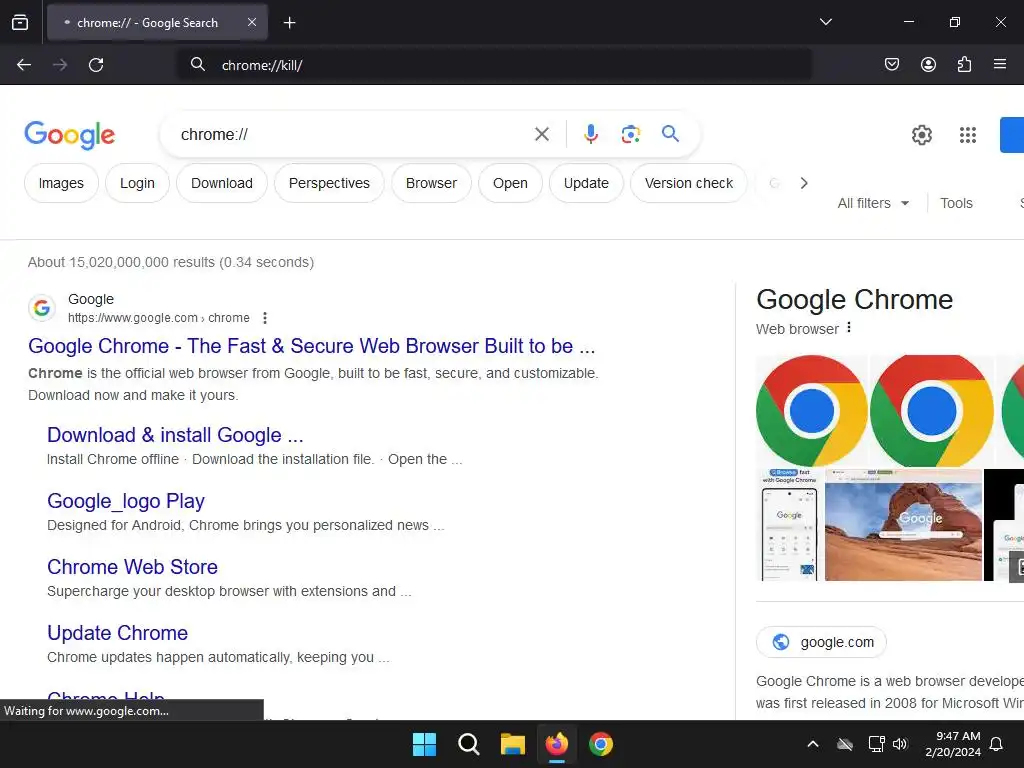Select the Open filter chip
This screenshot has height=768, width=1024.
pos(510,184)
